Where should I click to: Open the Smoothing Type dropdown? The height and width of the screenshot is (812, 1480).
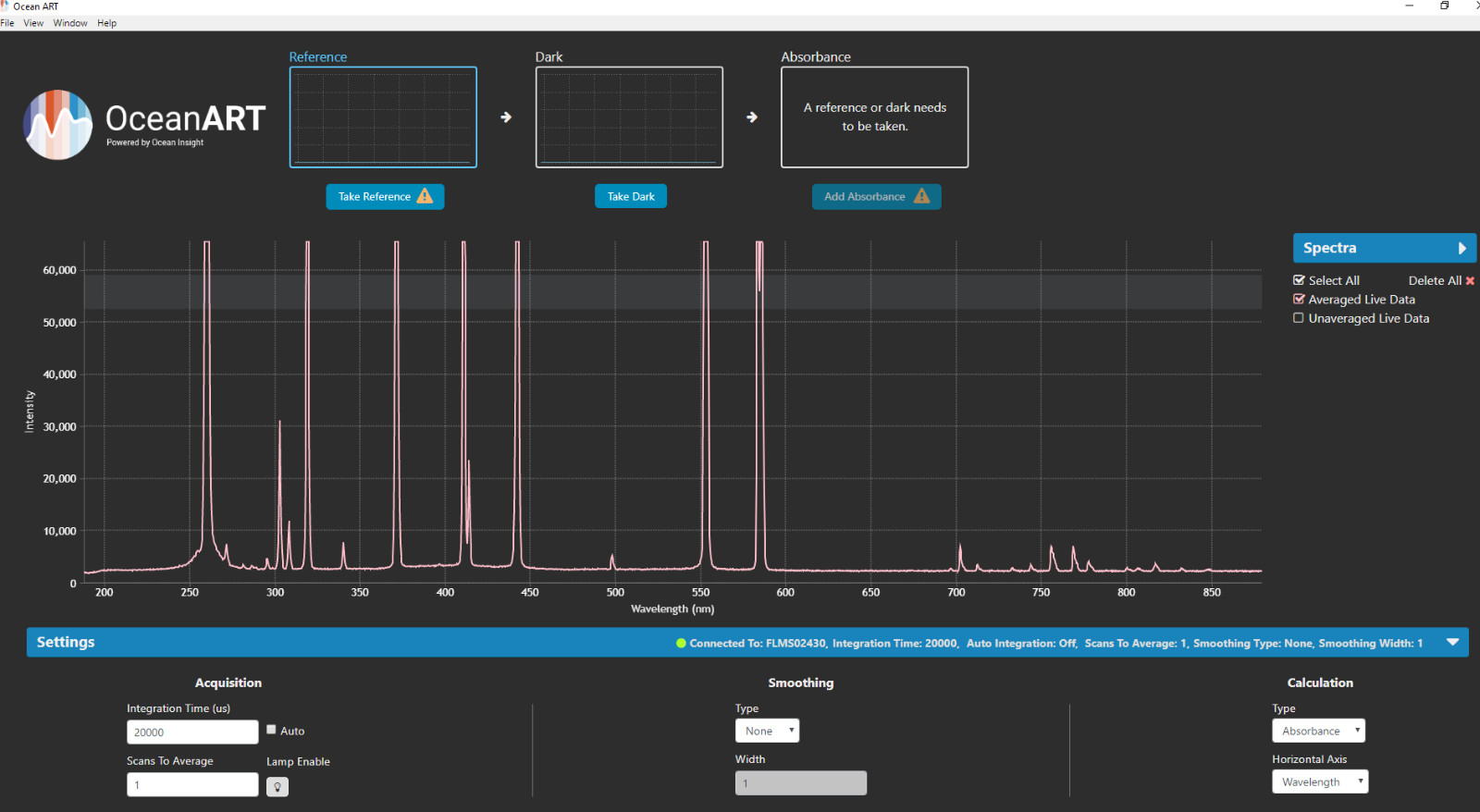pyautogui.click(x=767, y=731)
